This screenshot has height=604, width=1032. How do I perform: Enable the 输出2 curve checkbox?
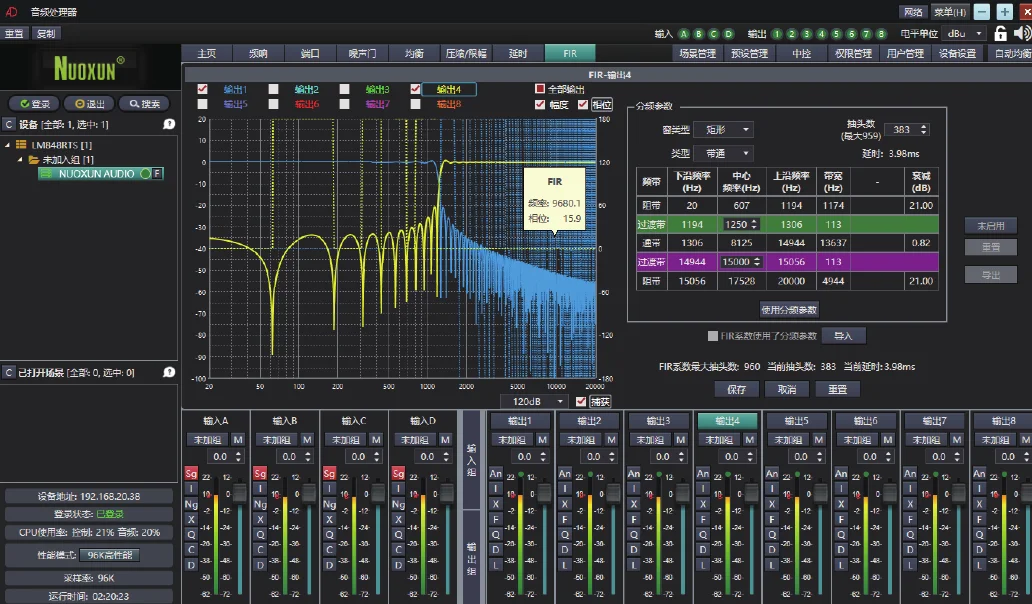click(x=274, y=89)
